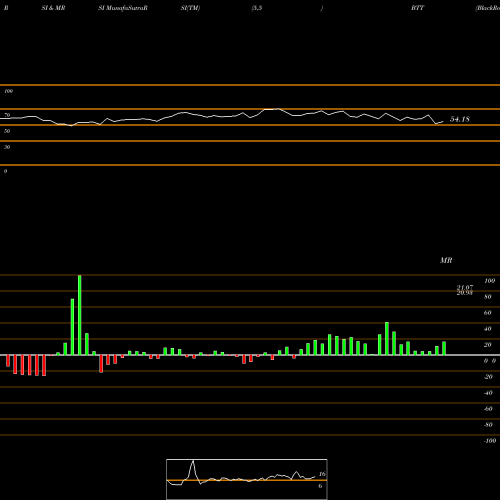Click the 30 level label on the RSI axis
500x500 pixels.
tap(7, 147)
